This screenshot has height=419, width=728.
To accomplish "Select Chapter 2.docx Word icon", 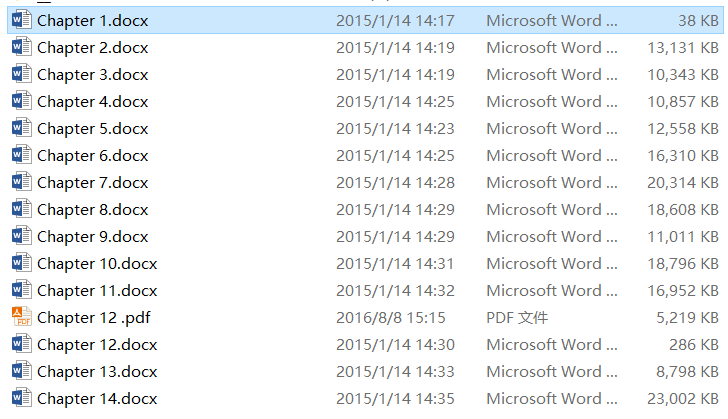I will pyautogui.click(x=22, y=47).
